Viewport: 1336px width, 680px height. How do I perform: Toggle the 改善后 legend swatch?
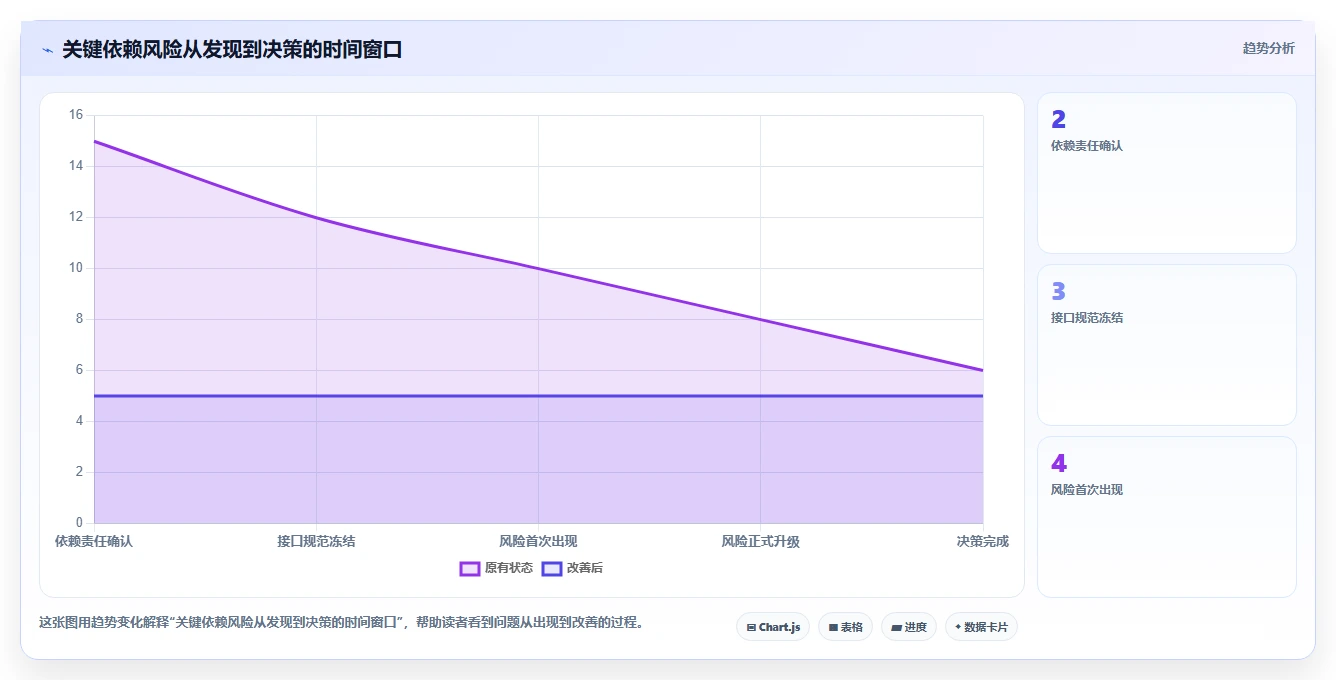point(552,568)
